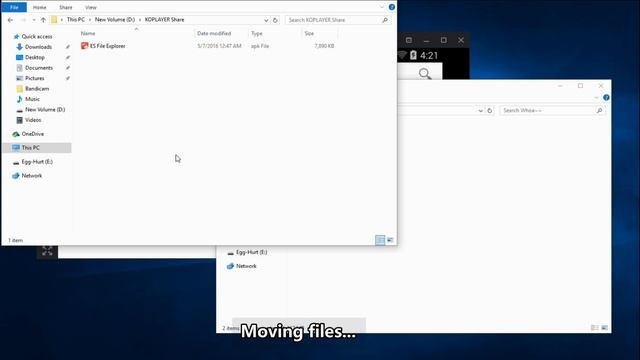Select Egg-Hurt (E:) in back Explorer window
The image size is (640, 360).
pos(251,252)
